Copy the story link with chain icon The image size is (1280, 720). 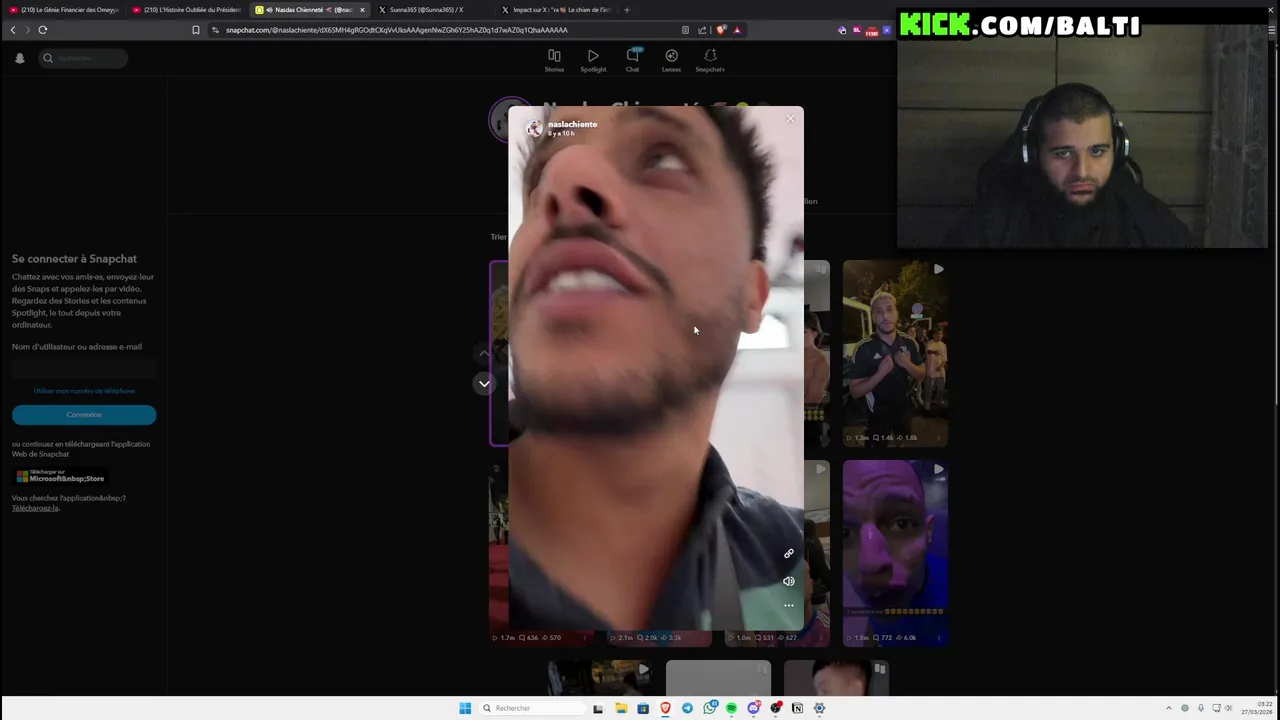pyautogui.click(x=788, y=553)
